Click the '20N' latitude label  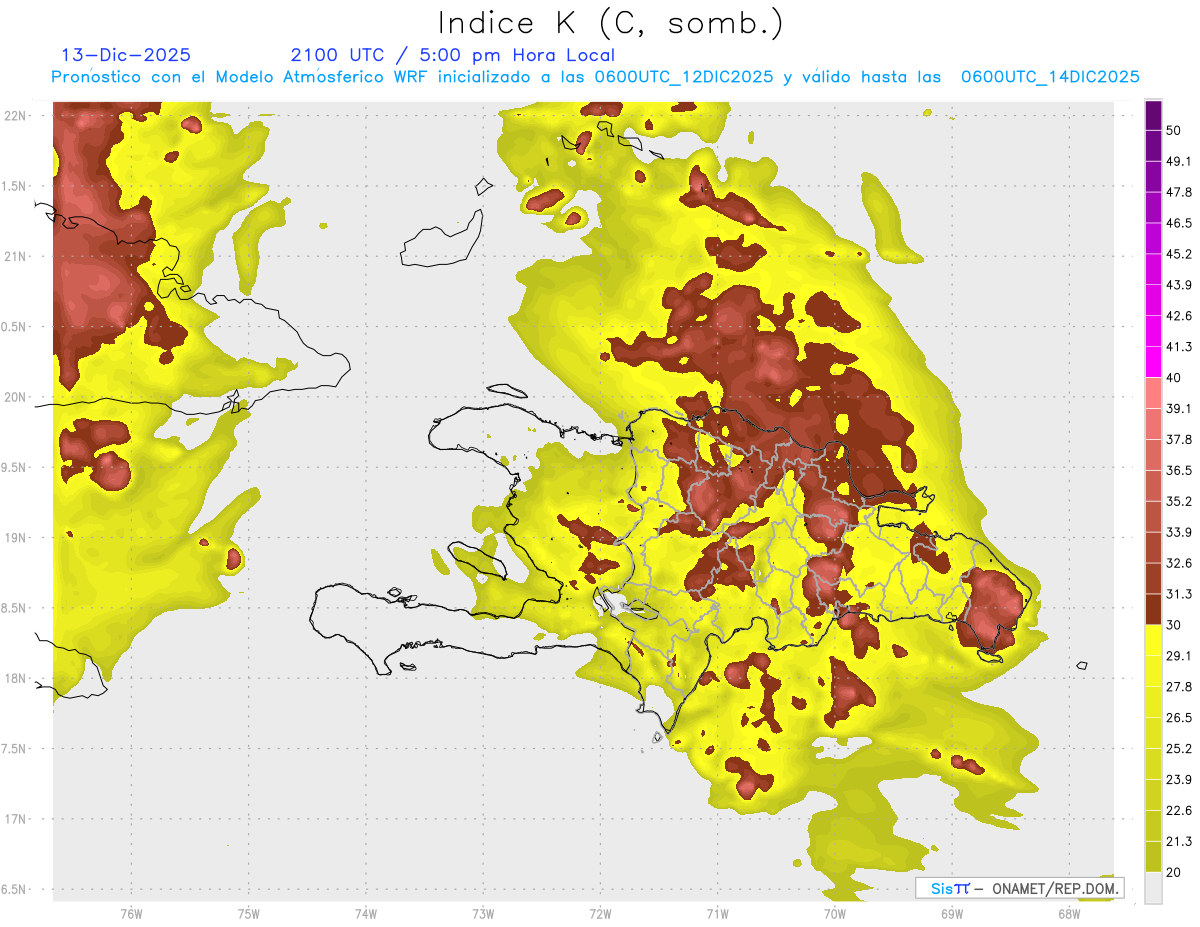[x=16, y=397]
